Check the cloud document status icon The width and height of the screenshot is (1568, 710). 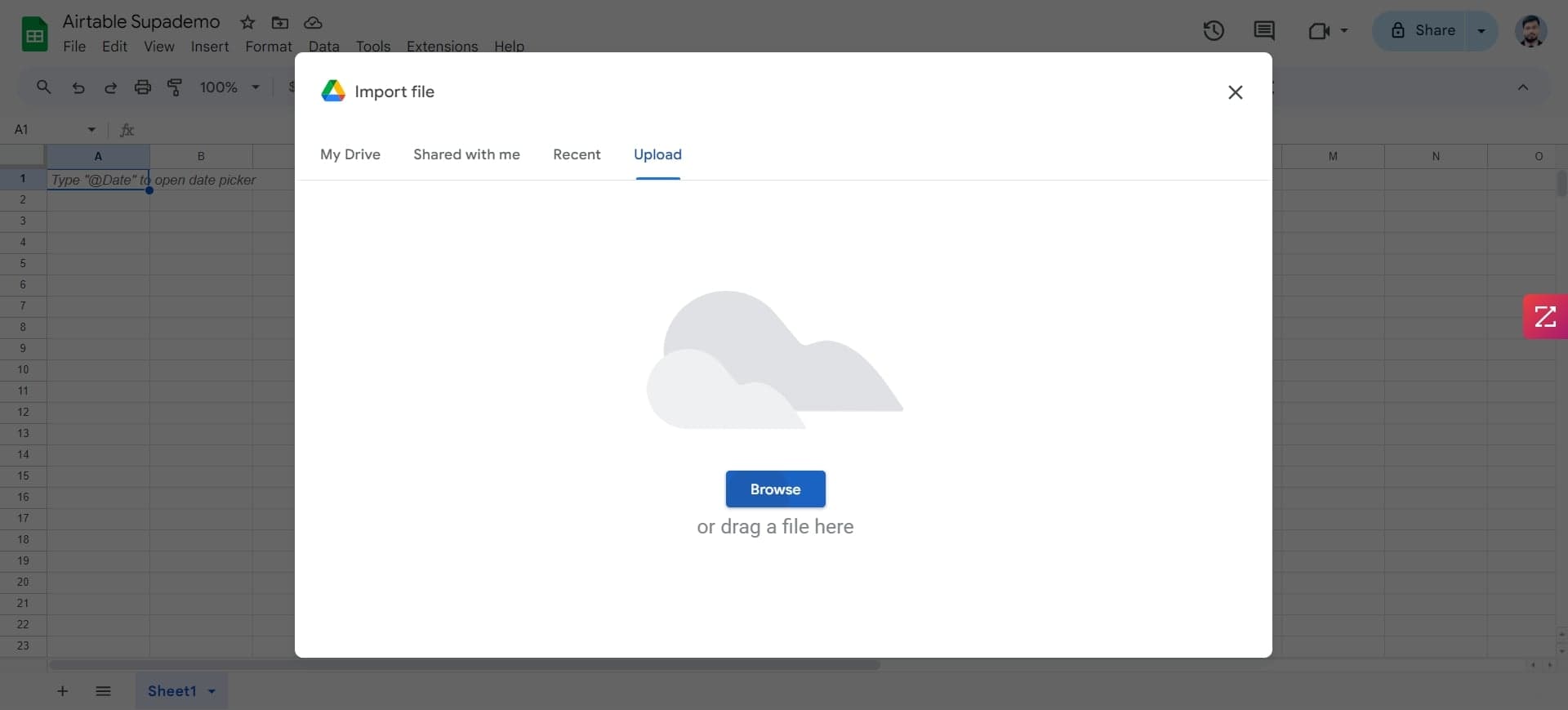[x=313, y=22]
